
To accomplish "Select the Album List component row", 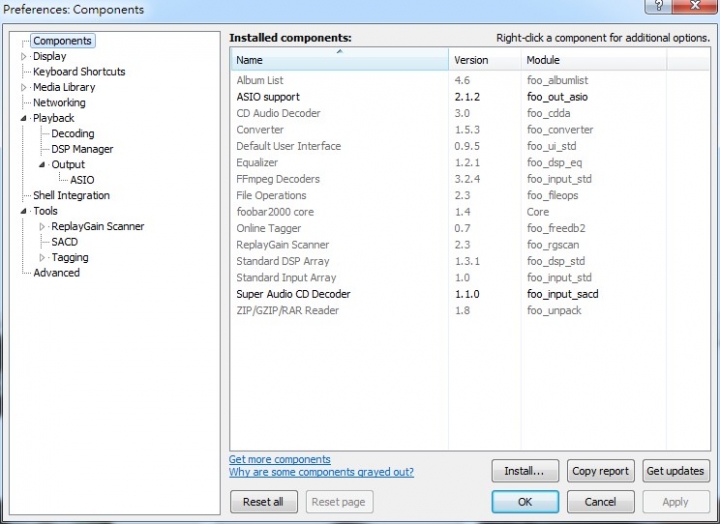I will point(470,80).
